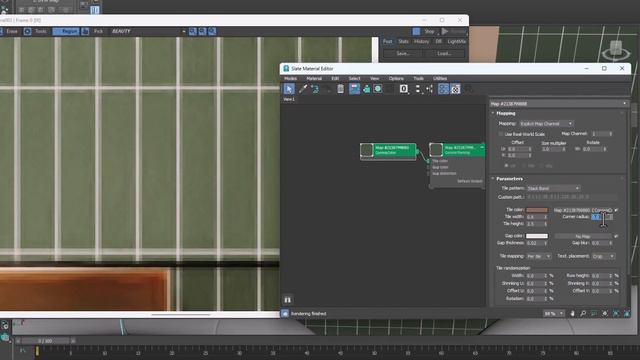The height and width of the screenshot is (360, 640).
Task: Click the Gap color No Map button
Action: pos(582,236)
